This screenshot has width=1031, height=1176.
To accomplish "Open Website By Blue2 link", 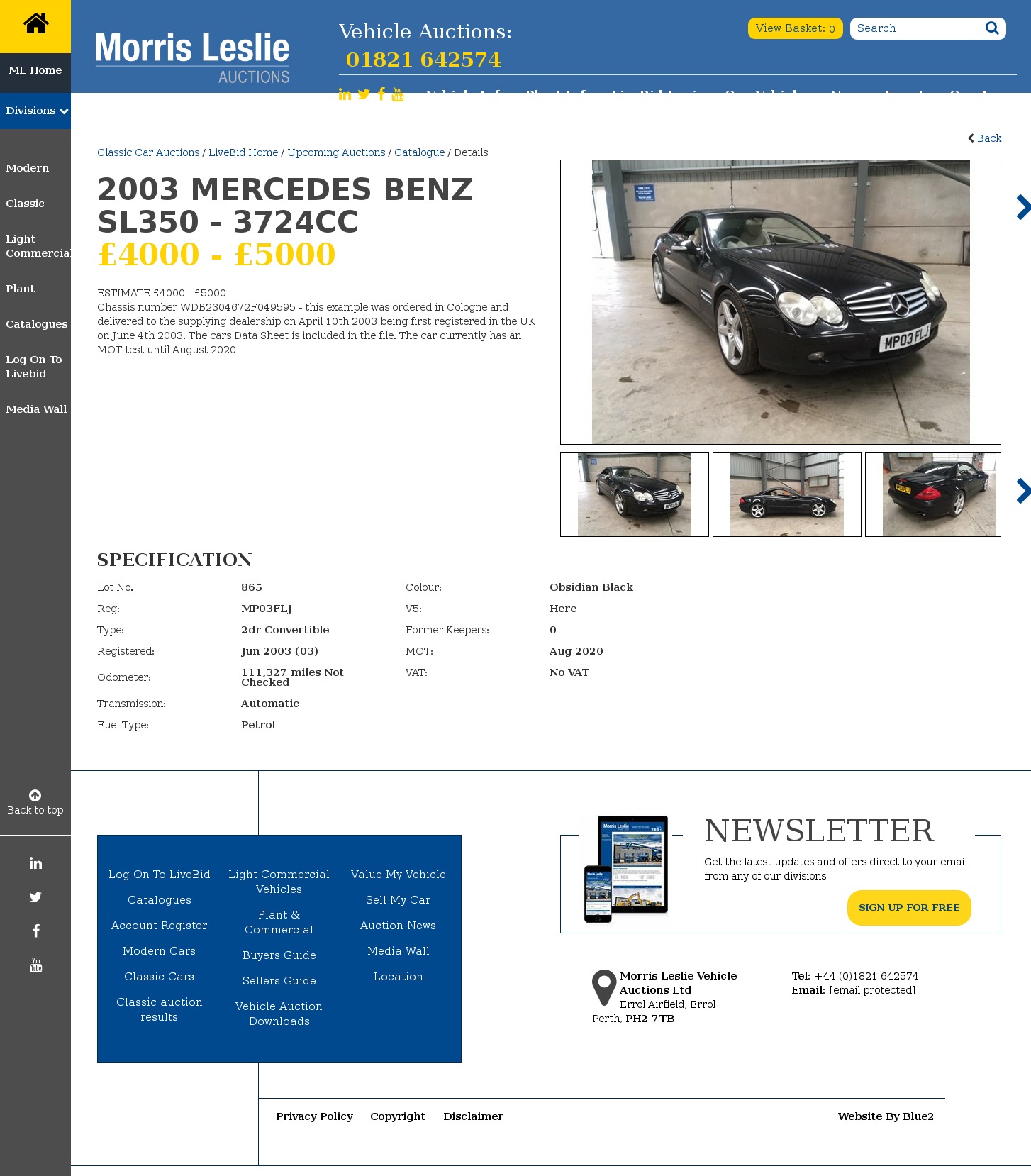I will pyautogui.click(x=886, y=1116).
